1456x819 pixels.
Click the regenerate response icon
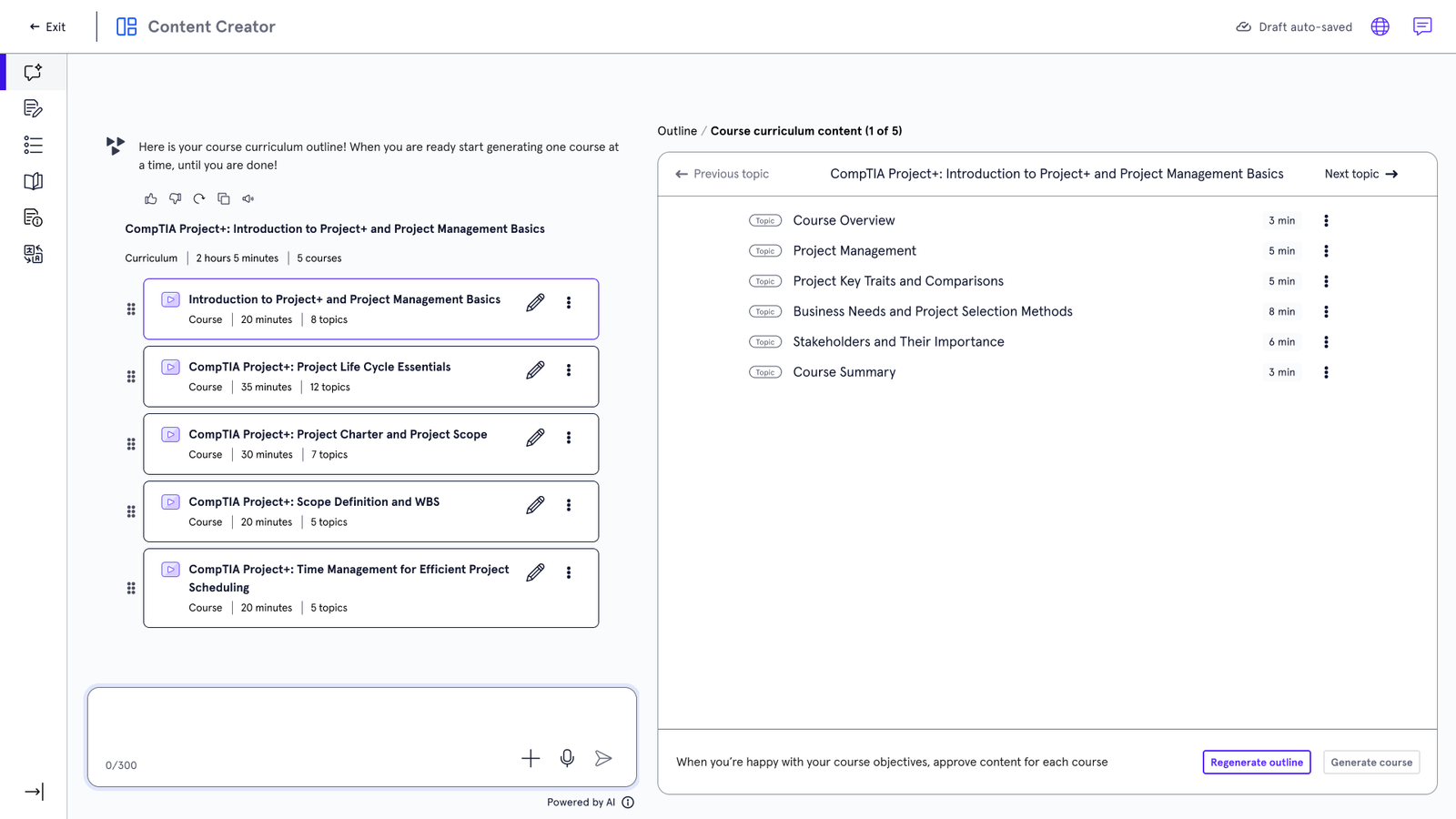coord(199,198)
